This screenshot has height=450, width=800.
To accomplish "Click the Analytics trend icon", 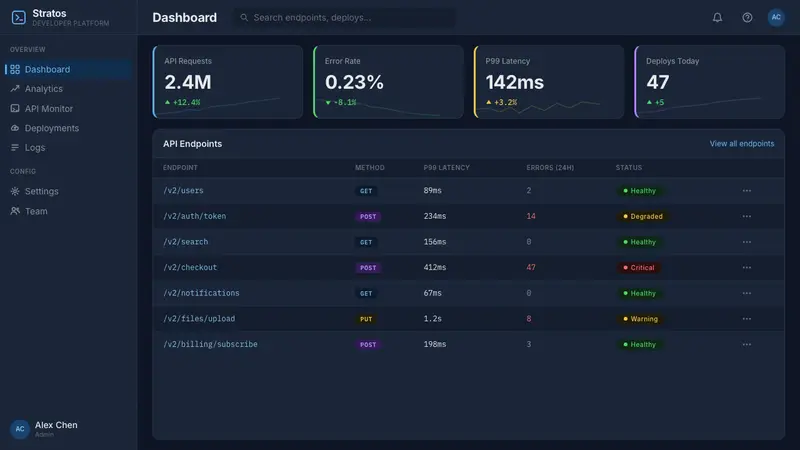I will coord(15,89).
